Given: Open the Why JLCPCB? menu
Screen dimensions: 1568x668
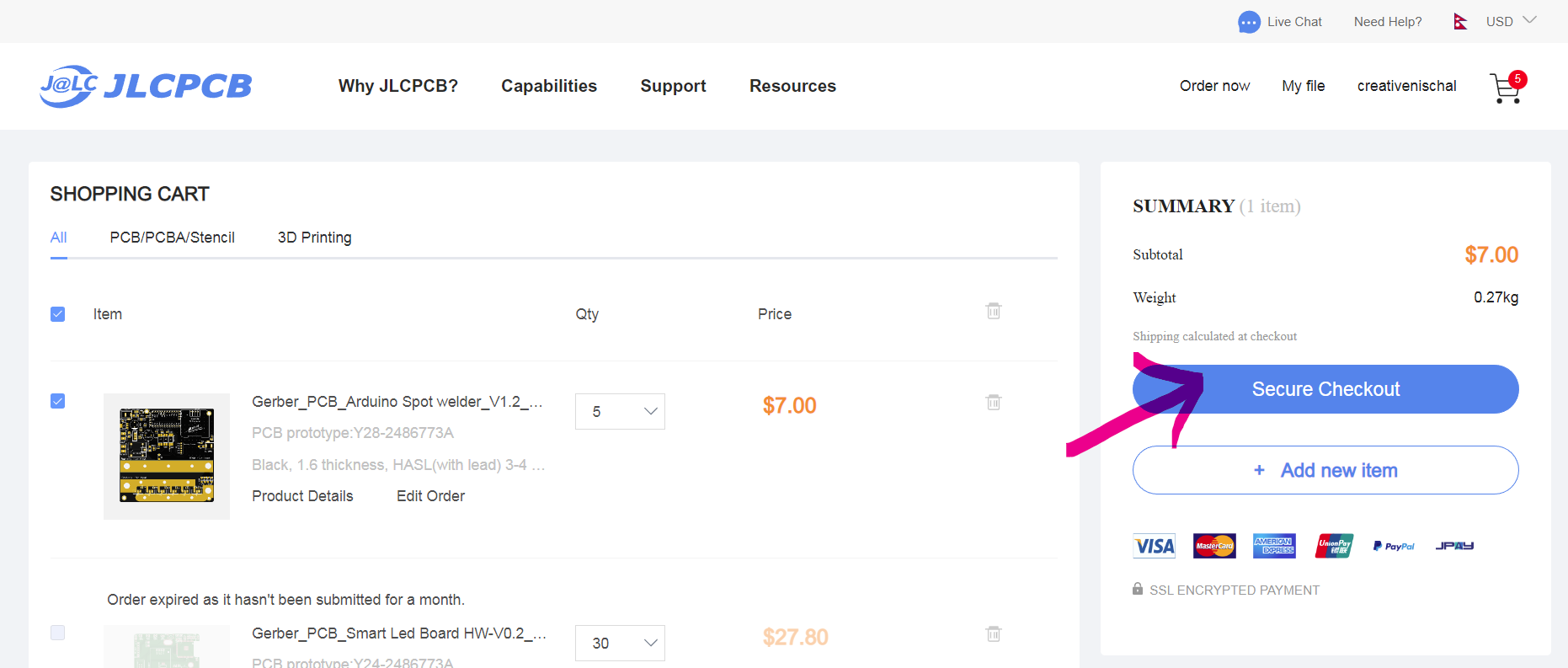Looking at the screenshot, I should pos(398,86).
